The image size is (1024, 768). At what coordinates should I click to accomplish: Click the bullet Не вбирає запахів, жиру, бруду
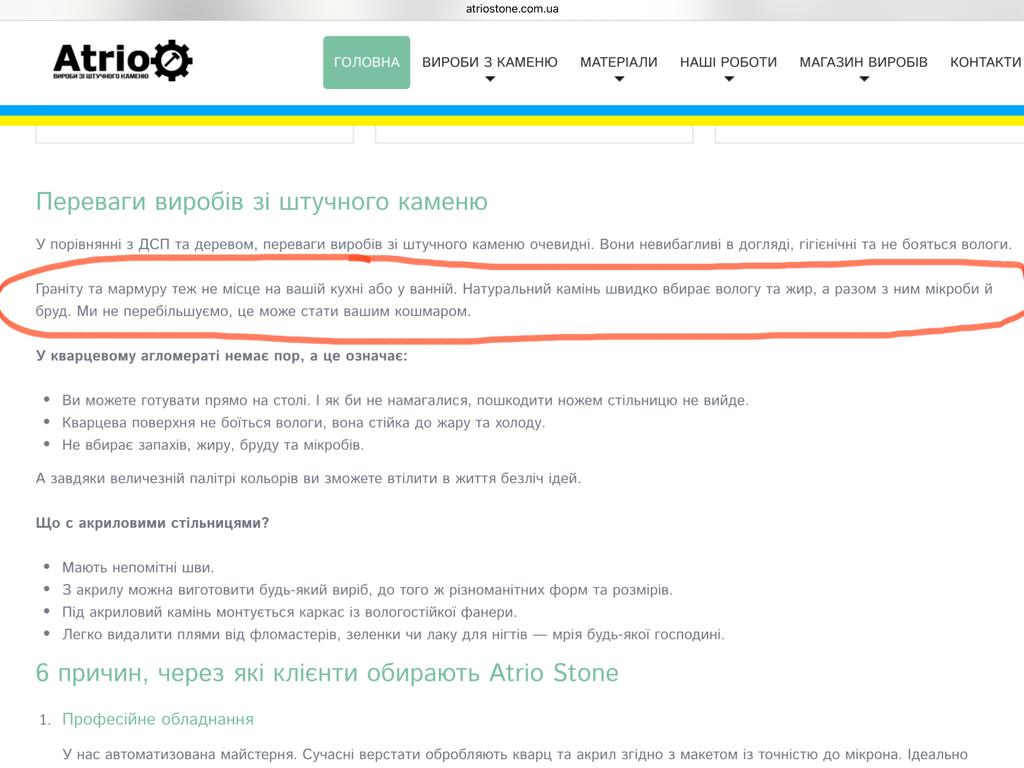pos(213,445)
